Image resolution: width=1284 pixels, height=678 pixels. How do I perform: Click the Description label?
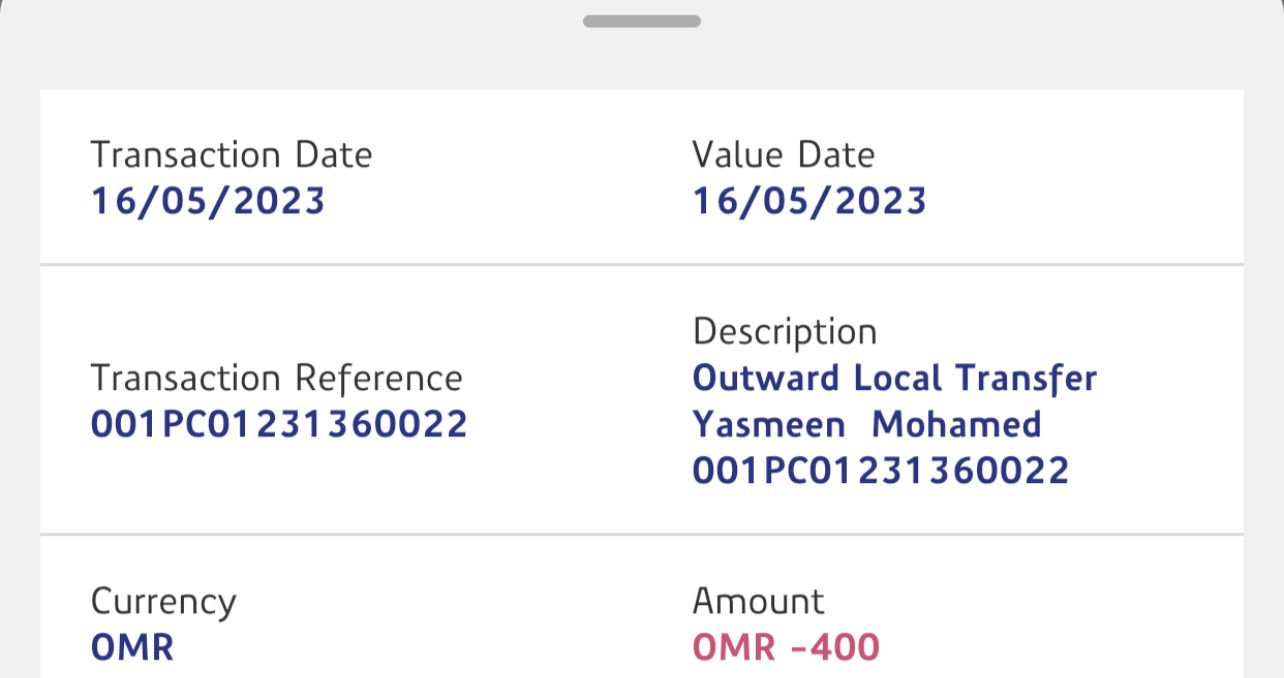tap(784, 332)
